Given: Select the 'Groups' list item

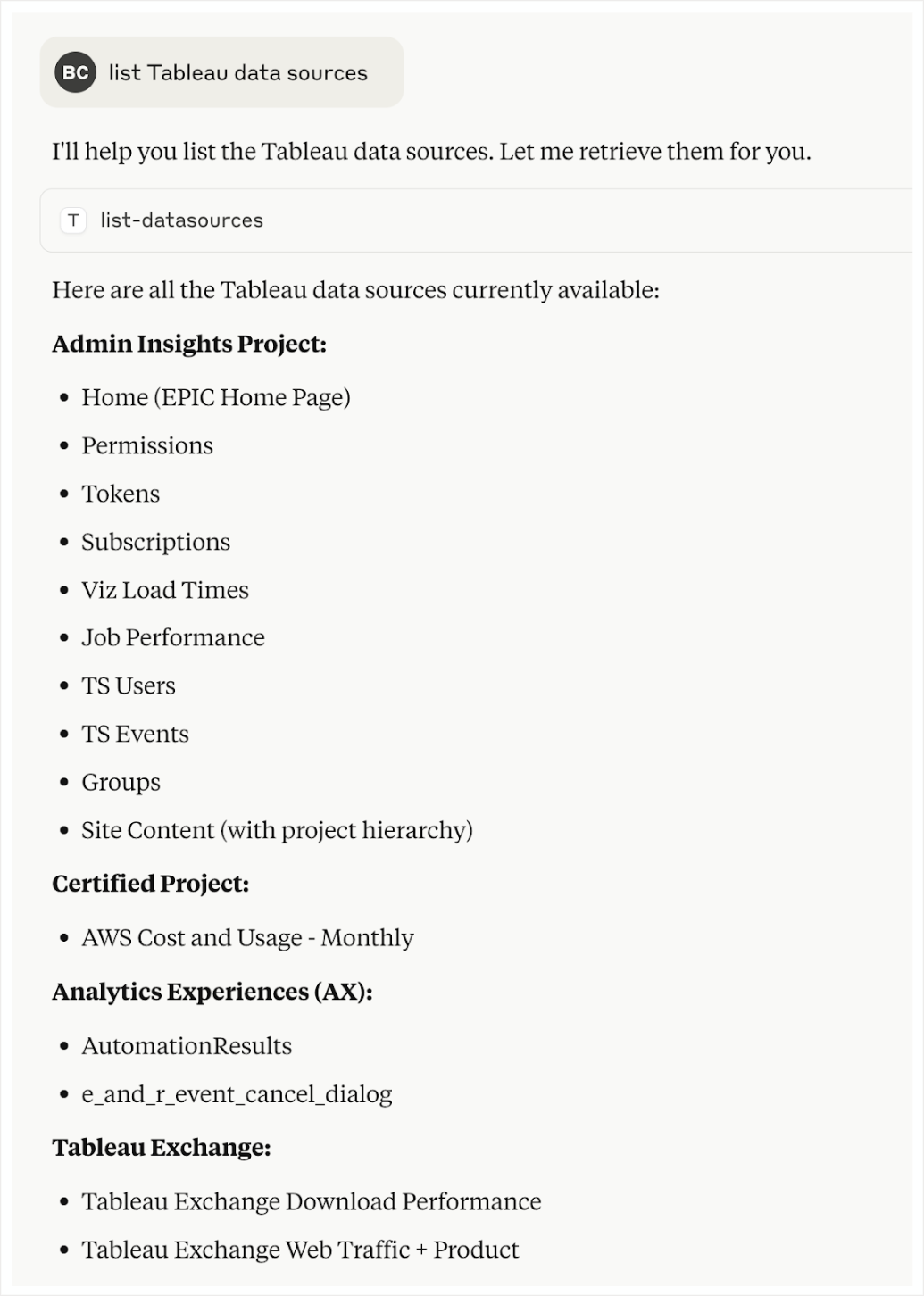Looking at the screenshot, I should point(121,783).
